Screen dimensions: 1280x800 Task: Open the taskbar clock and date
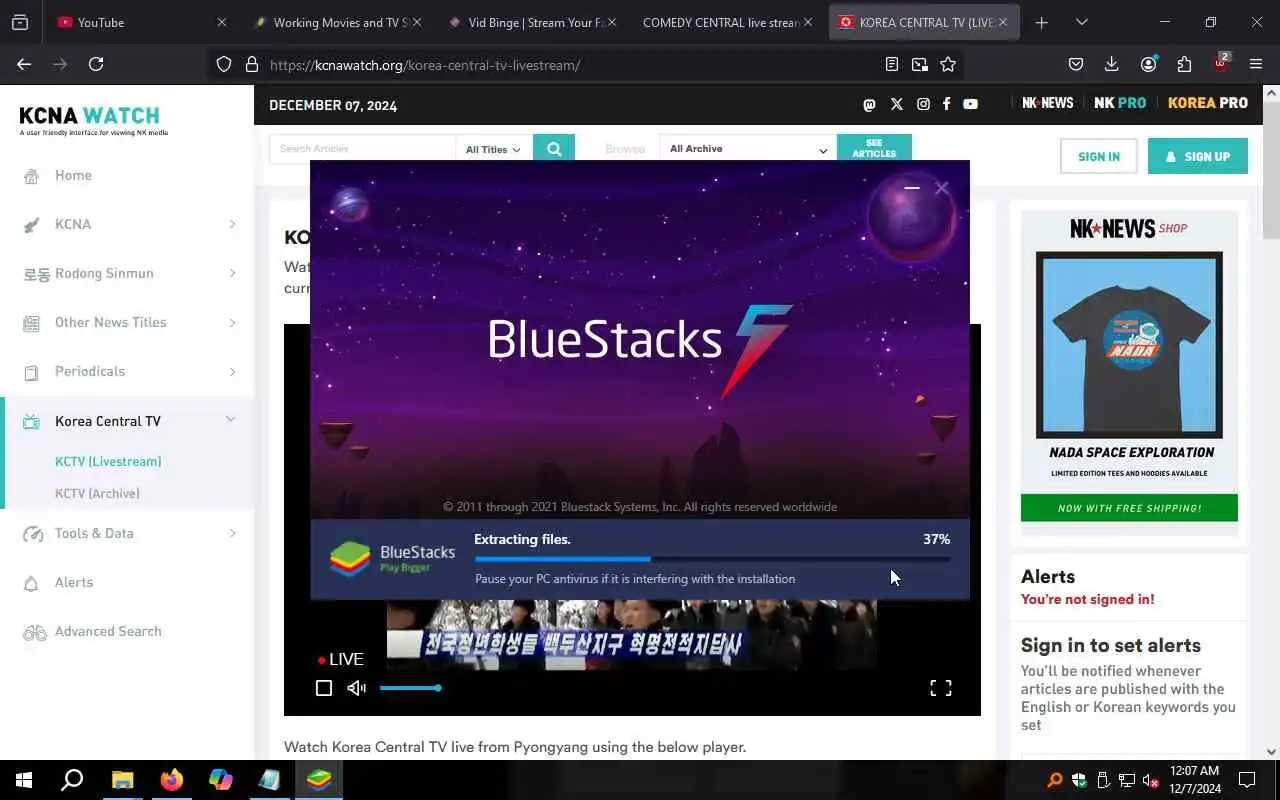coord(1194,780)
